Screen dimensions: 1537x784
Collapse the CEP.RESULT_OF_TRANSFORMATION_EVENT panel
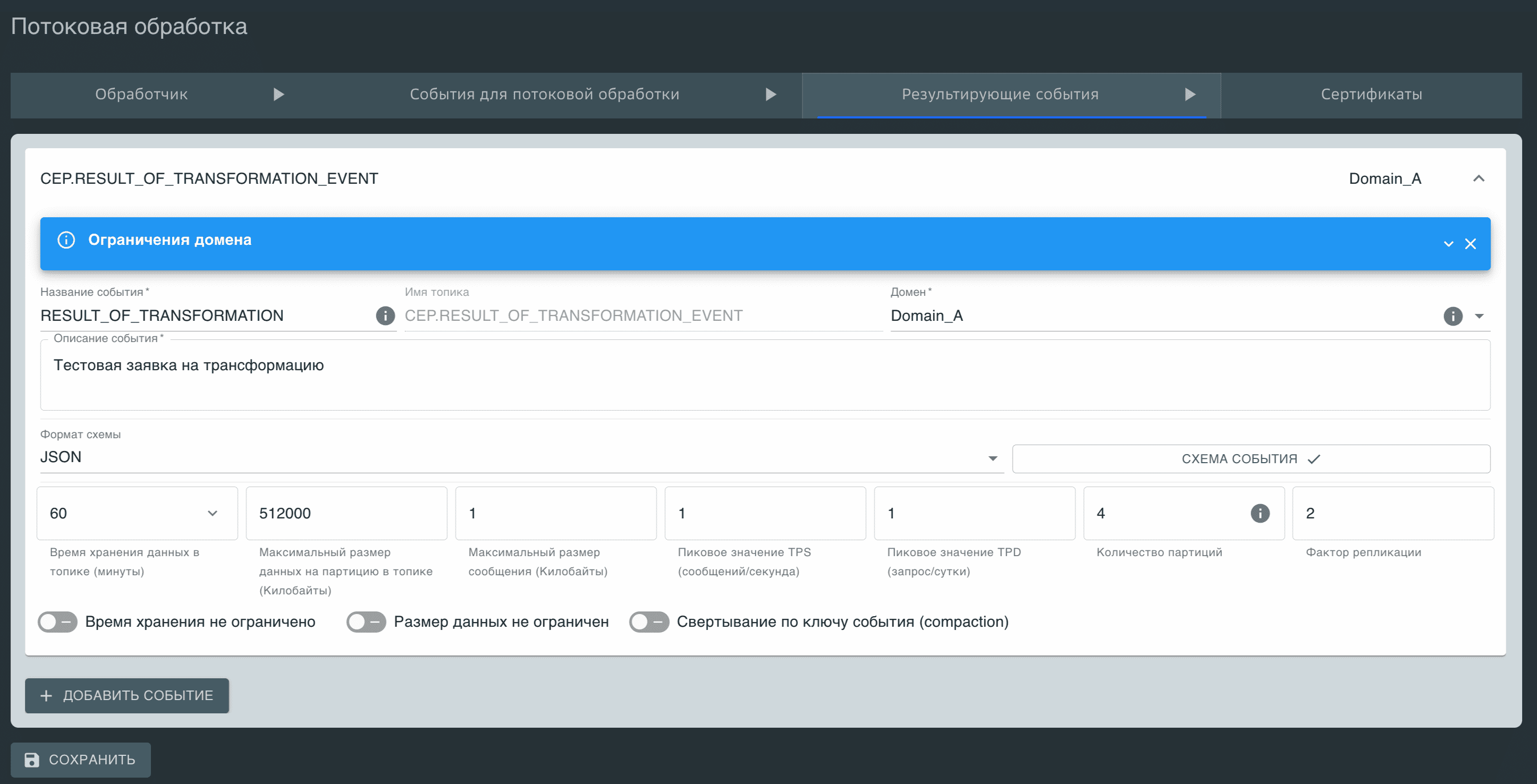[1479, 178]
